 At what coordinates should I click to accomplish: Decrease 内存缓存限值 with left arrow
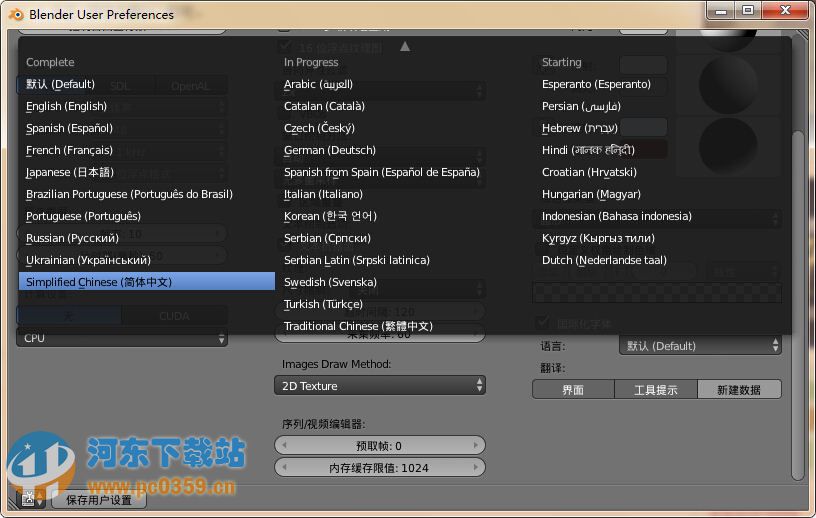pos(284,468)
